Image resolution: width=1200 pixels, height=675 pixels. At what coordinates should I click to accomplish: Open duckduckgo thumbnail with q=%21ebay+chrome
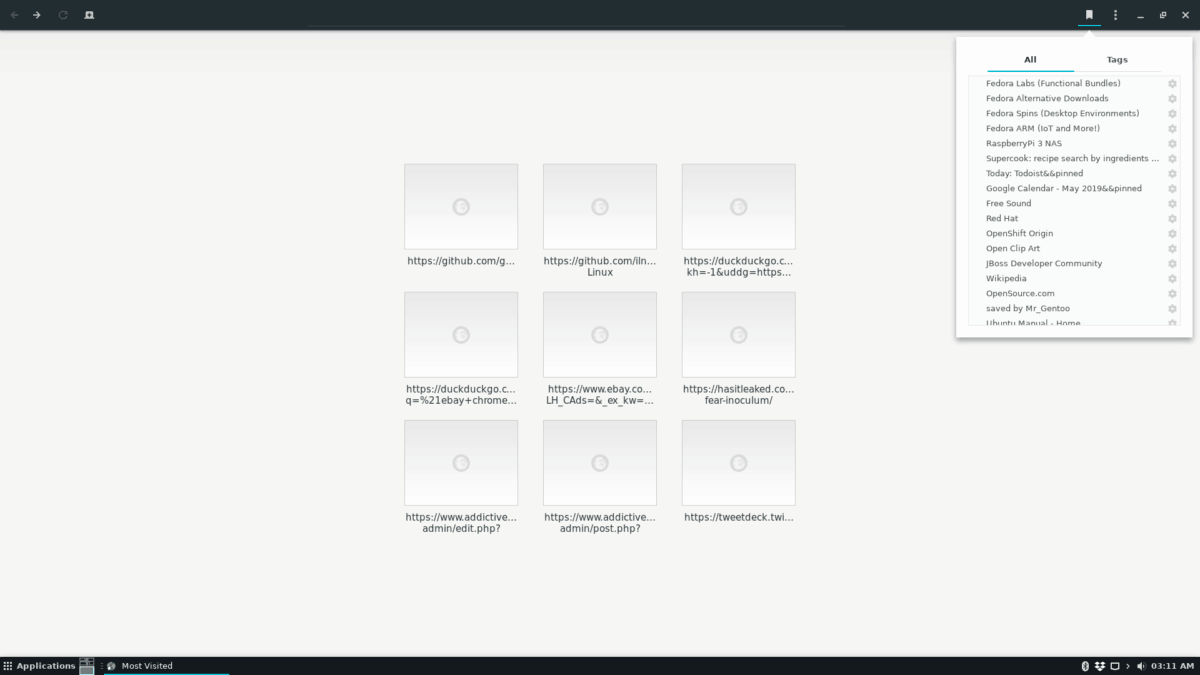click(x=461, y=335)
